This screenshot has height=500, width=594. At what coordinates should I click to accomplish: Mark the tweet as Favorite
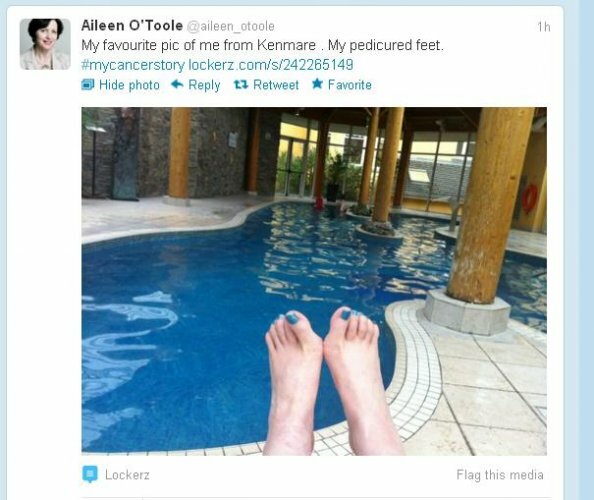[x=350, y=85]
